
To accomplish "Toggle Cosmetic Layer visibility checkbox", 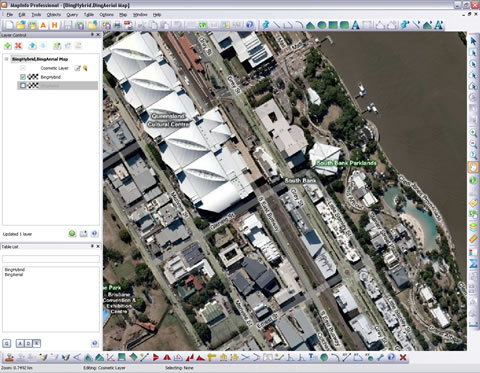I will 23,68.
